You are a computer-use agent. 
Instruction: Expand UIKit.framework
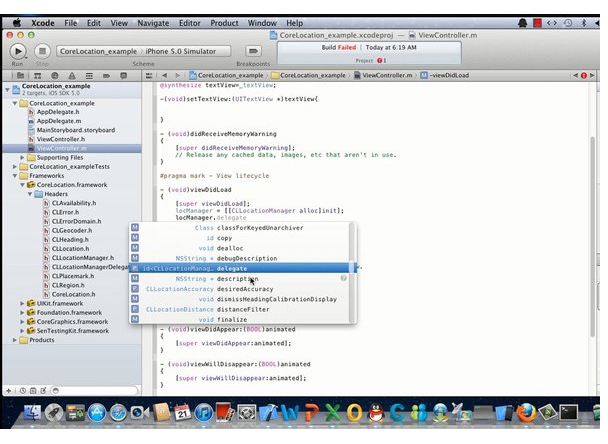click(x=22, y=304)
